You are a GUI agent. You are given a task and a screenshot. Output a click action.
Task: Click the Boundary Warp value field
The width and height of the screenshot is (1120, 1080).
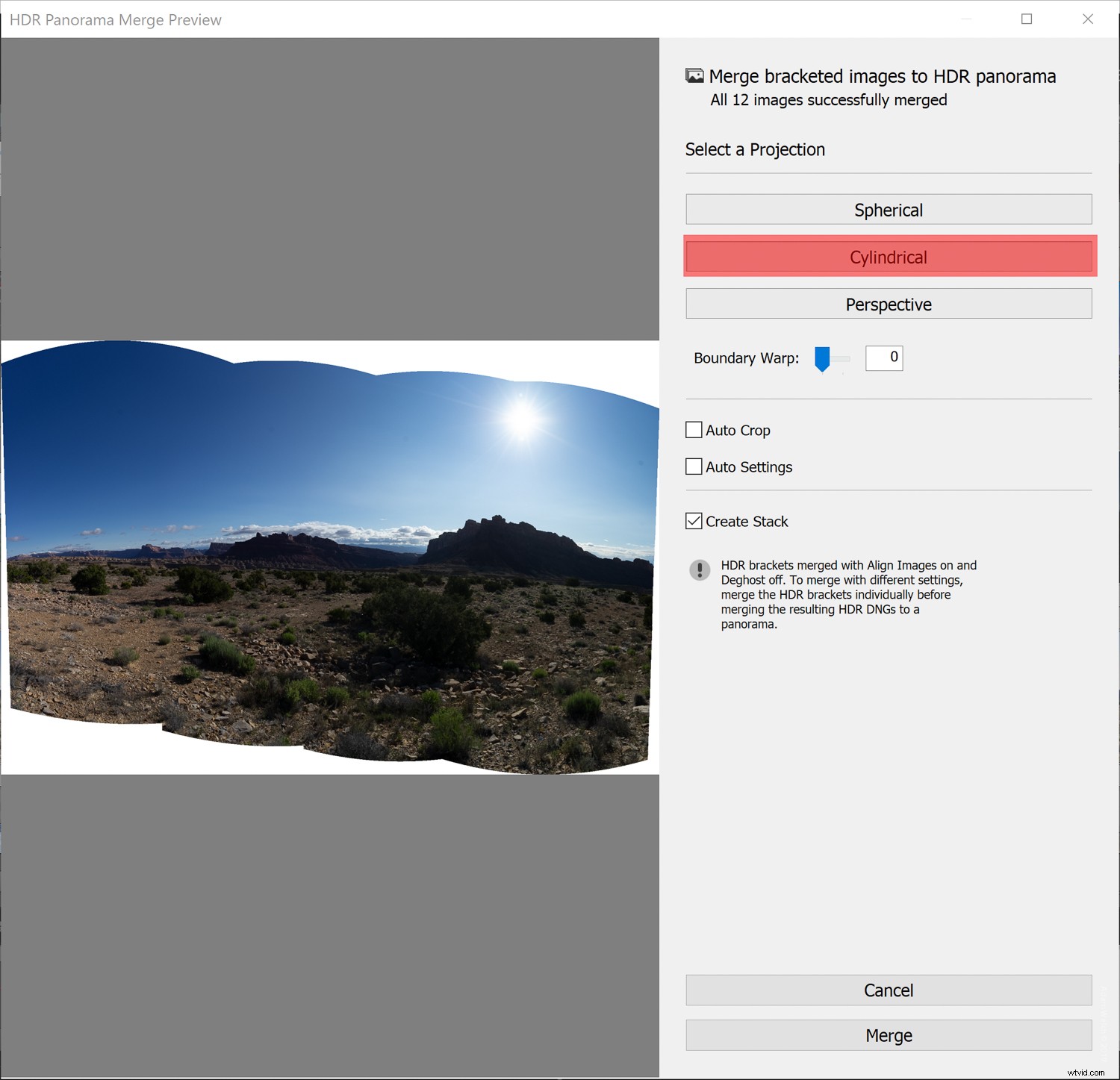[884, 358]
